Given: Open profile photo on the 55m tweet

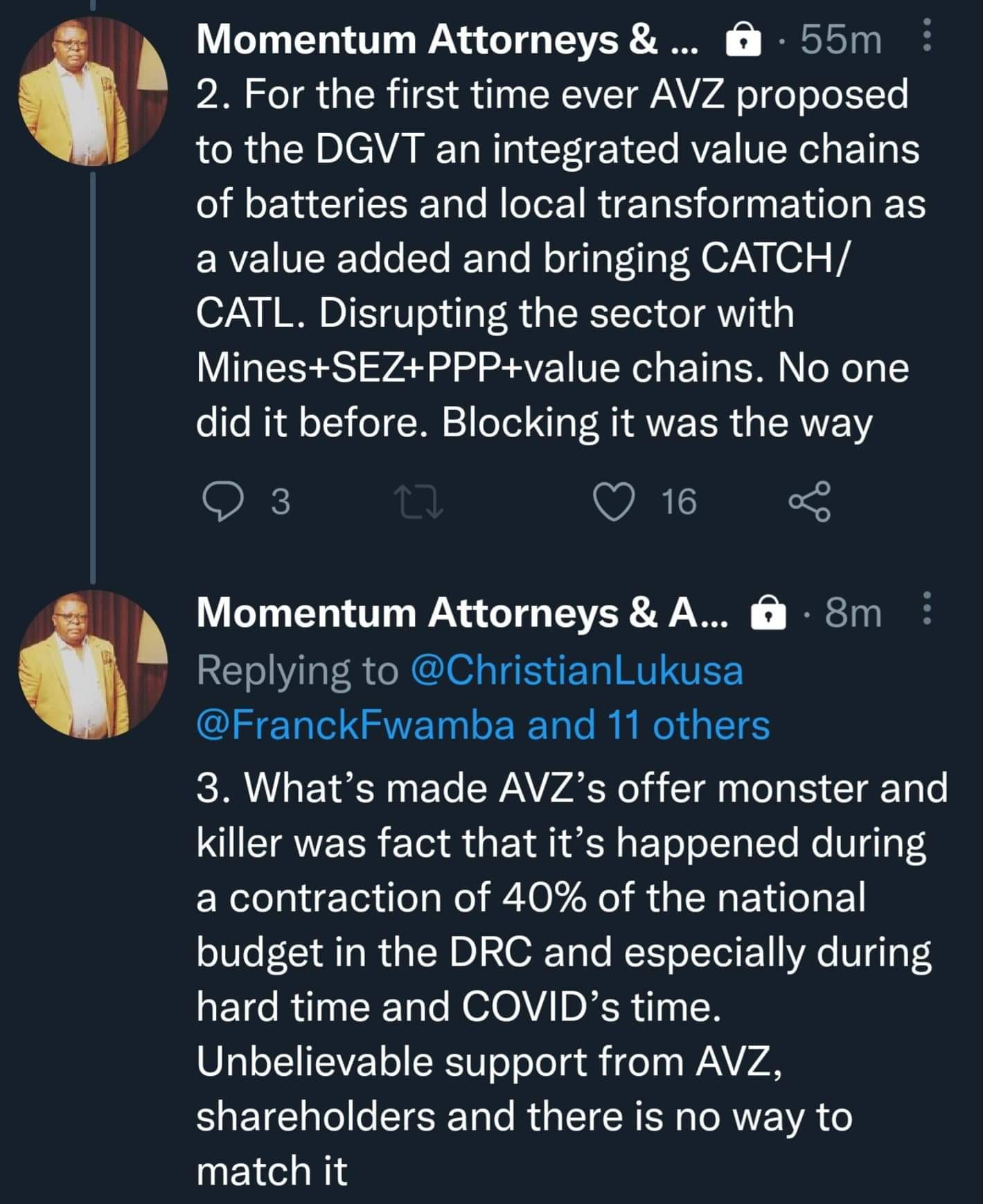Looking at the screenshot, I should pos(94,91).
